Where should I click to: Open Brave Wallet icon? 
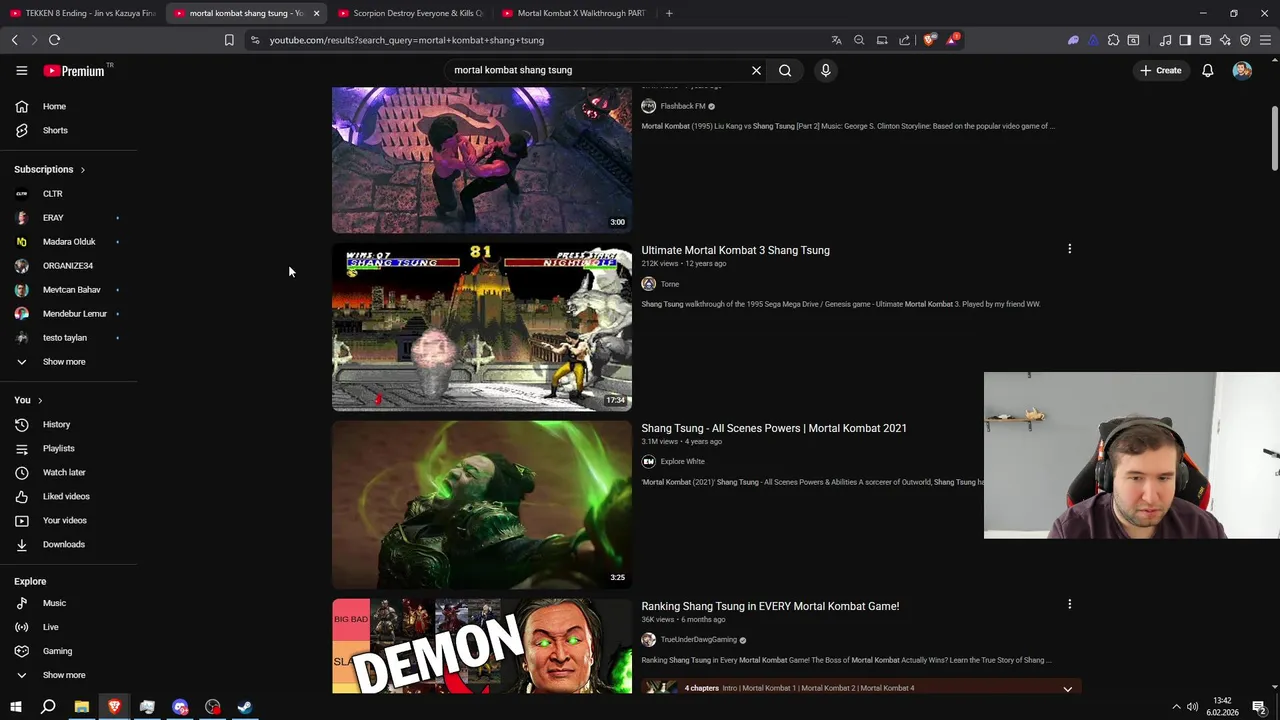pyautogui.click(x=1205, y=40)
